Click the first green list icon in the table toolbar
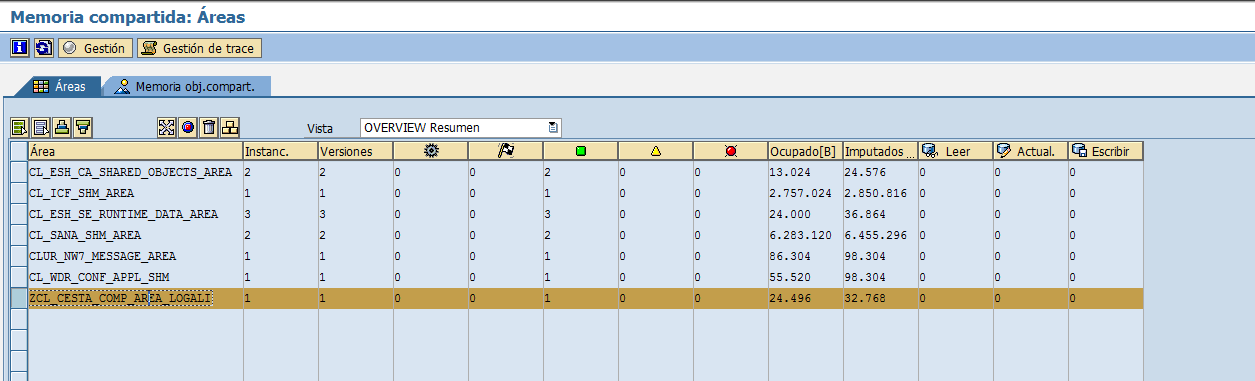This screenshot has height=381, width=1255. 19,127
